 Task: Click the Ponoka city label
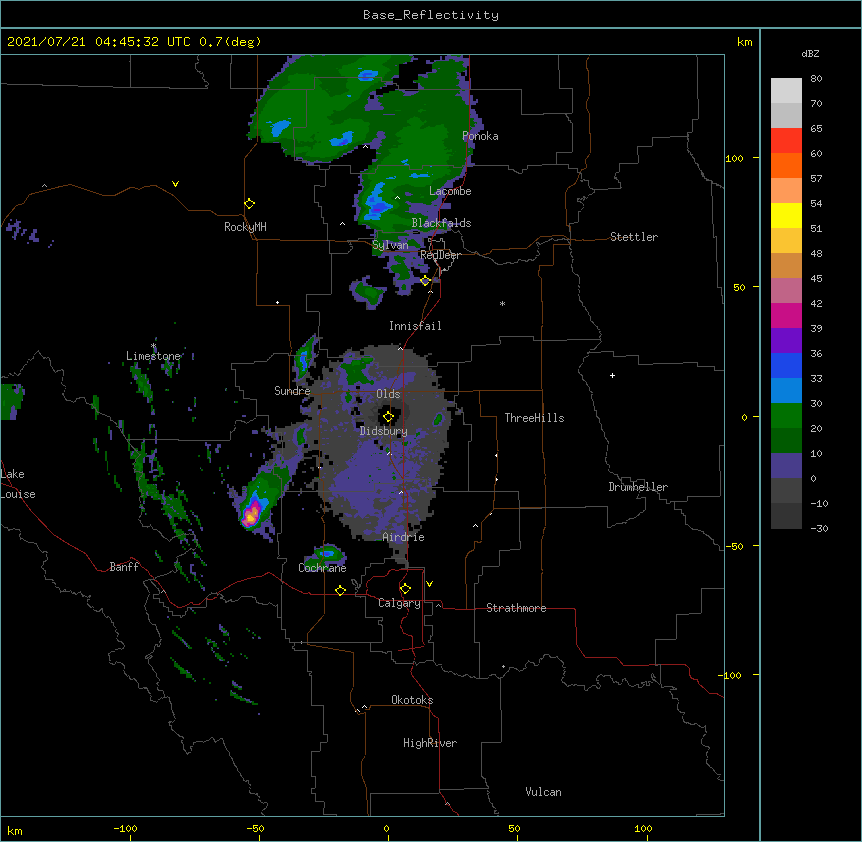[x=480, y=136]
